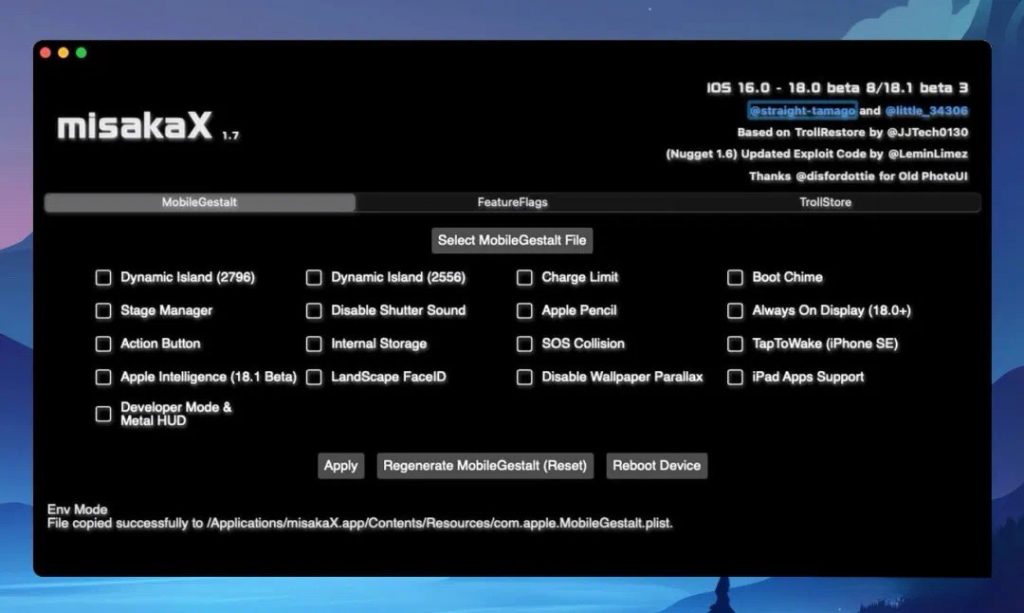This screenshot has width=1024, height=613.
Task: Check Apple Intelligence (18.1 Beta)
Action: [x=103, y=378]
